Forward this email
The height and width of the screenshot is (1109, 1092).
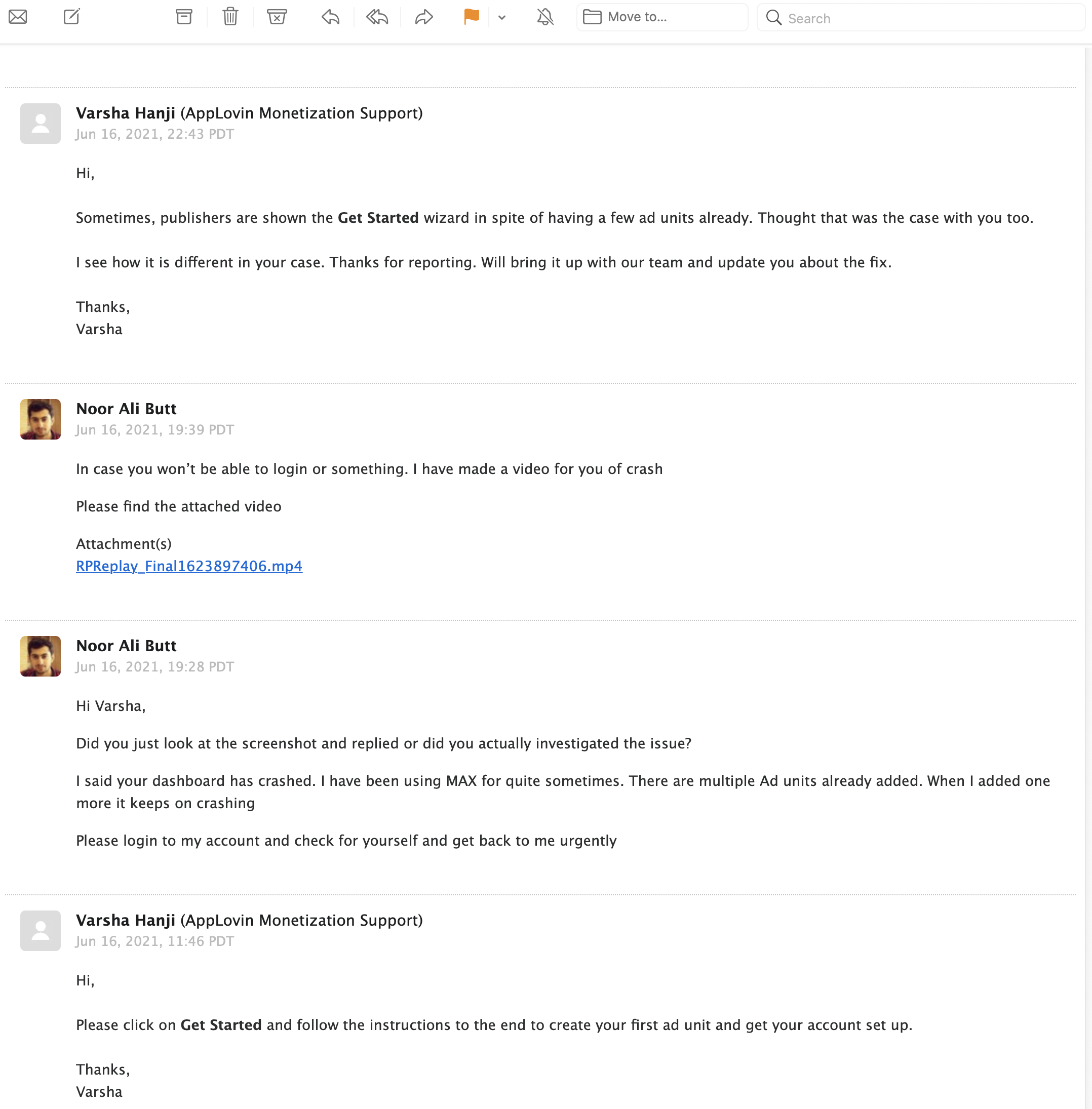click(423, 17)
